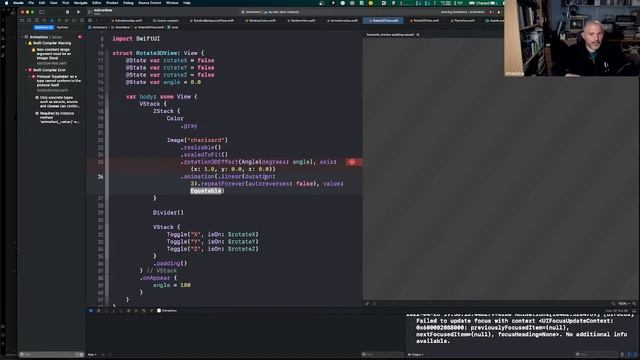Toggle the navigator sidebar
The image size is (640, 360).
click(x=42, y=12)
